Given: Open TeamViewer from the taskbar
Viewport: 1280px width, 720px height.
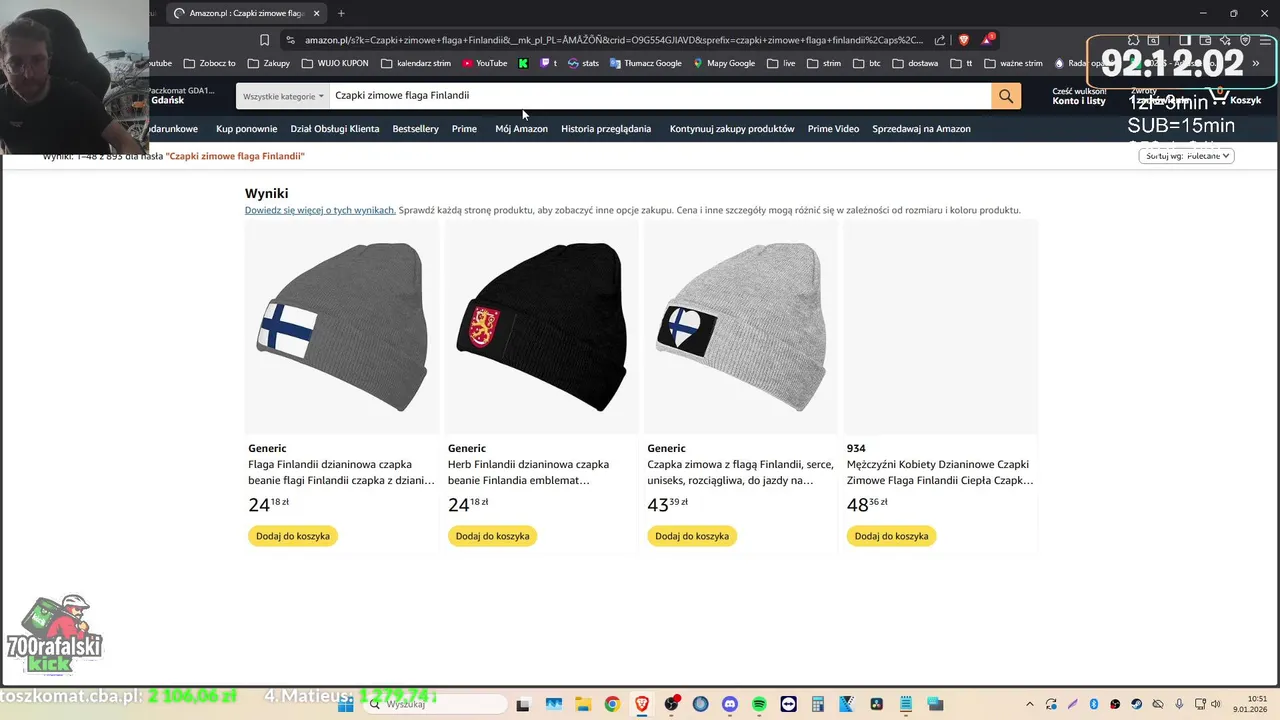Looking at the screenshot, I should pyautogui.click(x=788, y=704).
